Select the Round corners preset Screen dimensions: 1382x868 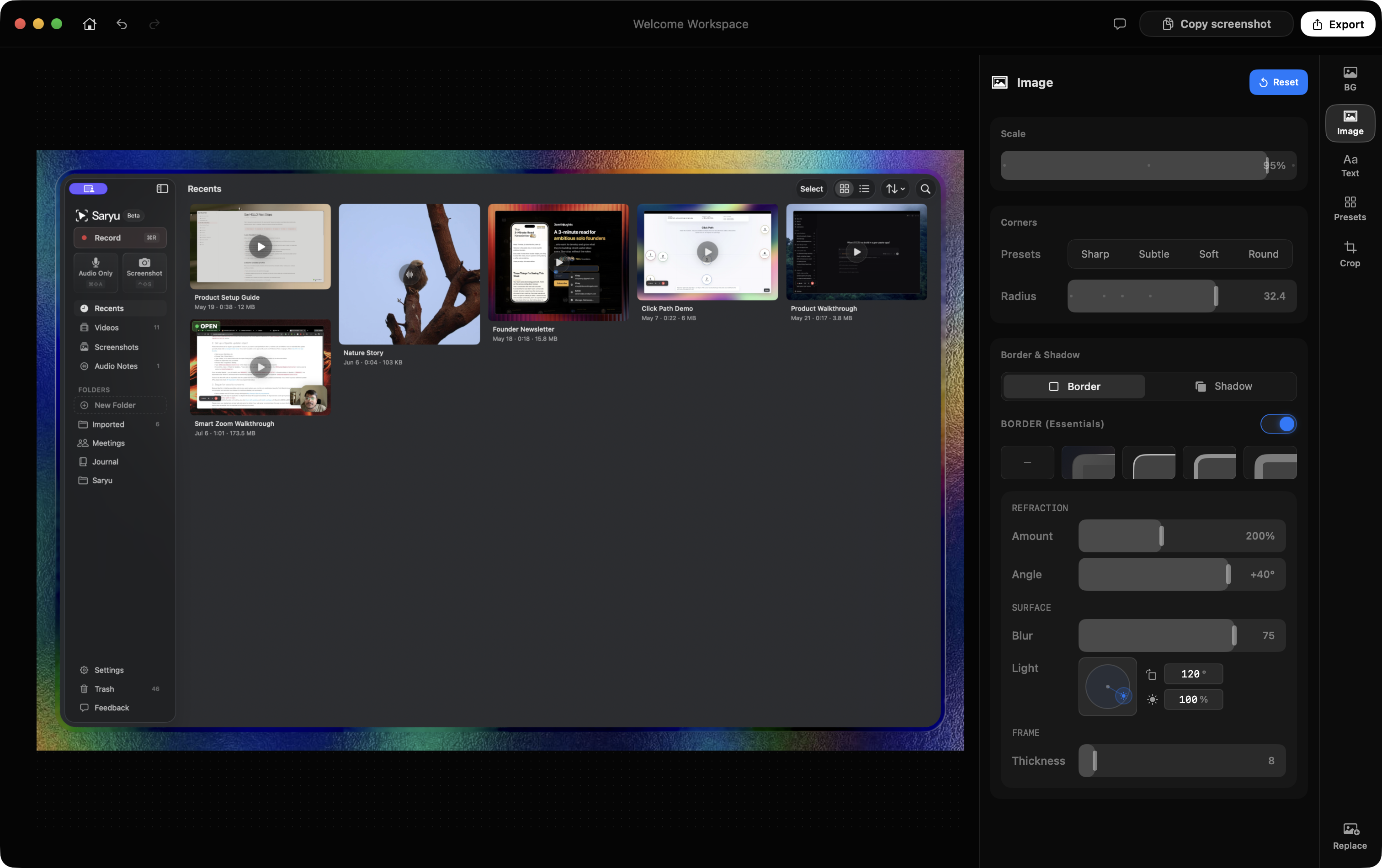[x=1263, y=254]
